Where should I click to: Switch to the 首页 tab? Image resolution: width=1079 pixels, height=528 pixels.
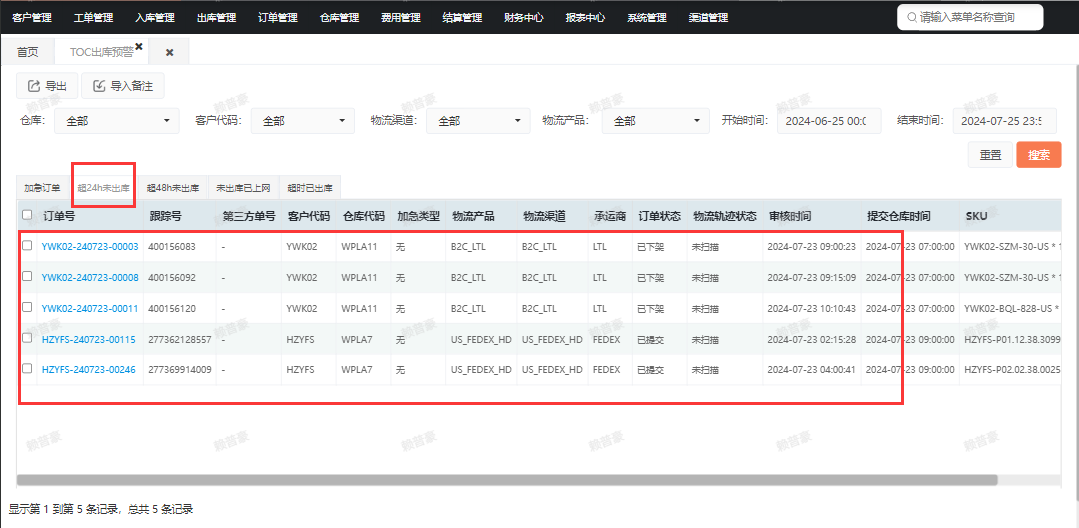click(x=28, y=52)
